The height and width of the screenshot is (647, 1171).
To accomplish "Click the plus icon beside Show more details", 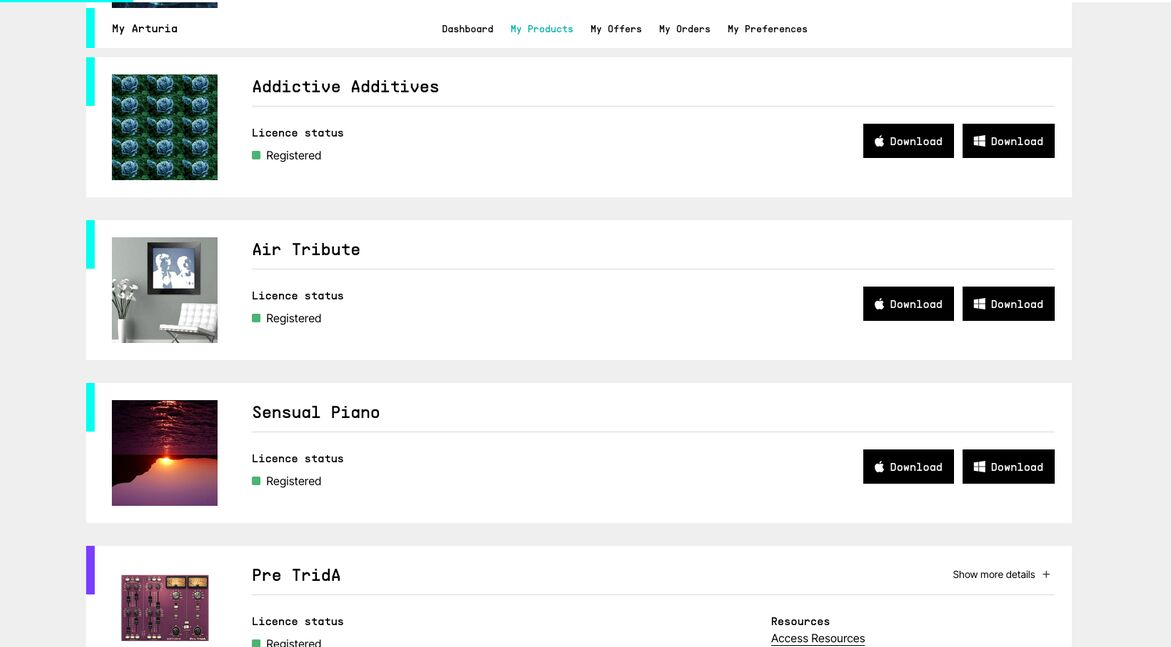I will (x=1046, y=575).
